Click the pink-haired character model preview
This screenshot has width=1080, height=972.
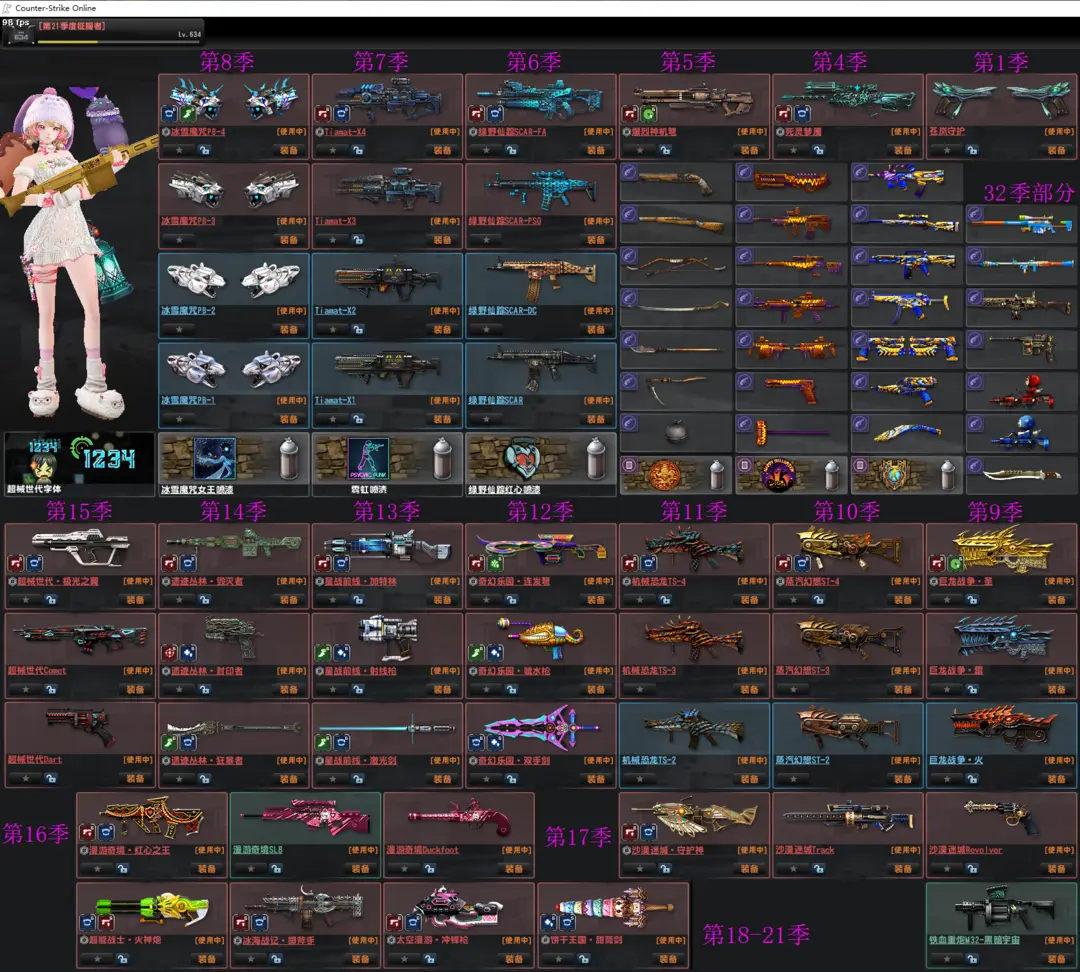(77, 251)
